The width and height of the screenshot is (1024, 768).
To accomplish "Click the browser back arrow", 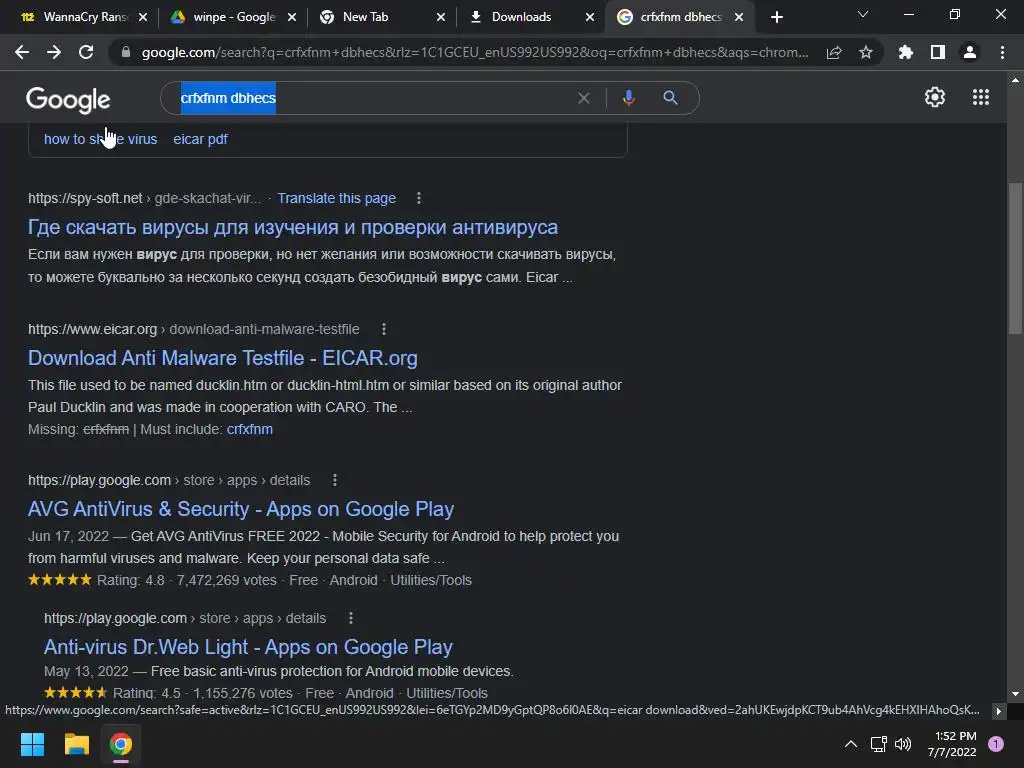I will (x=22, y=52).
